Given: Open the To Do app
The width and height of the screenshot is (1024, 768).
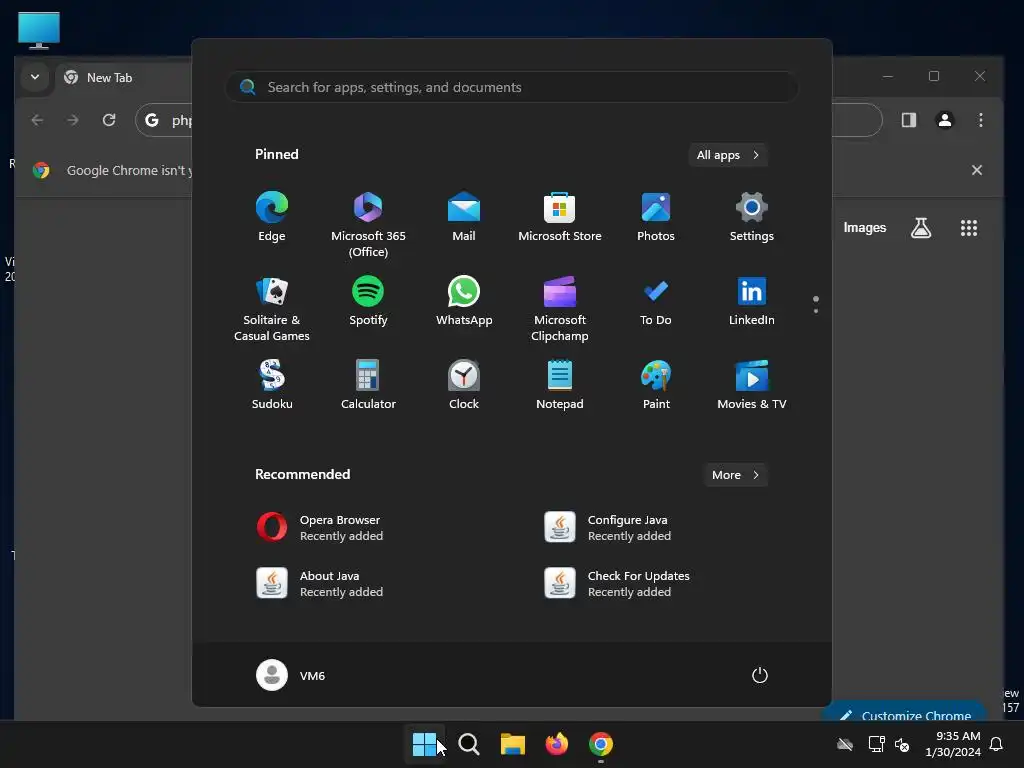Looking at the screenshot, I should click(656, 300).
